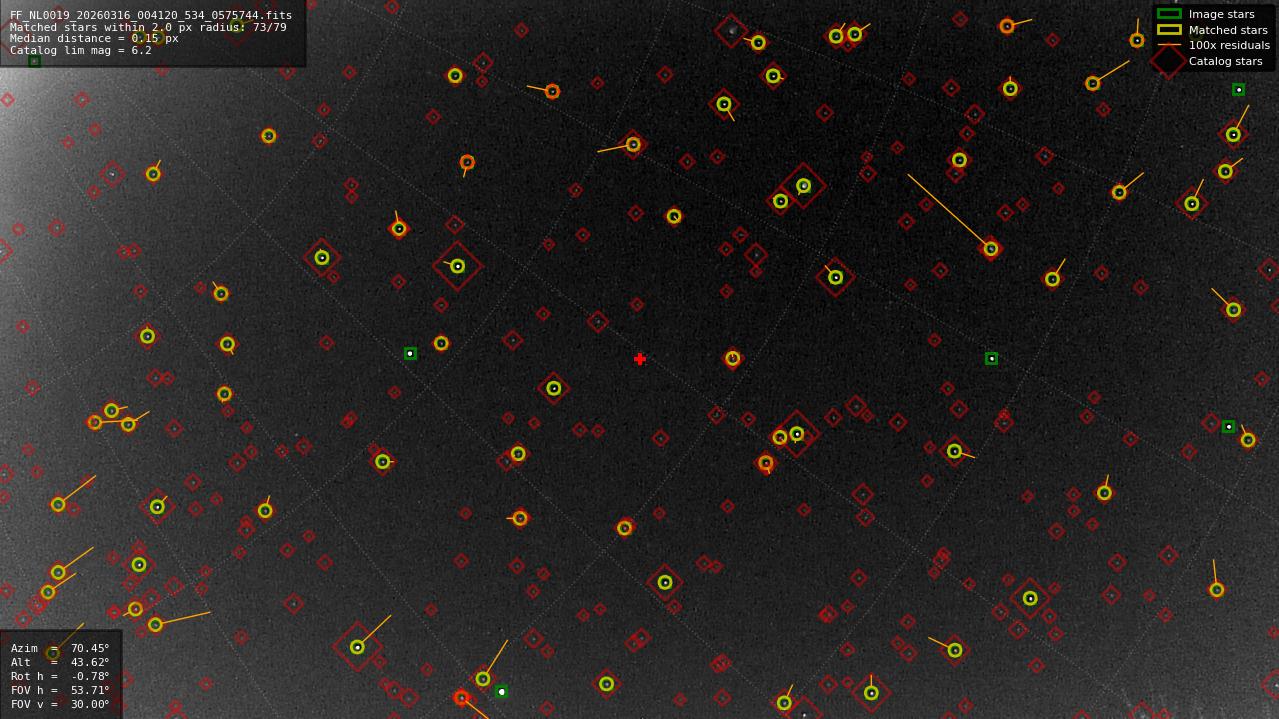Click the green Image stars legend swatch

1169,14
